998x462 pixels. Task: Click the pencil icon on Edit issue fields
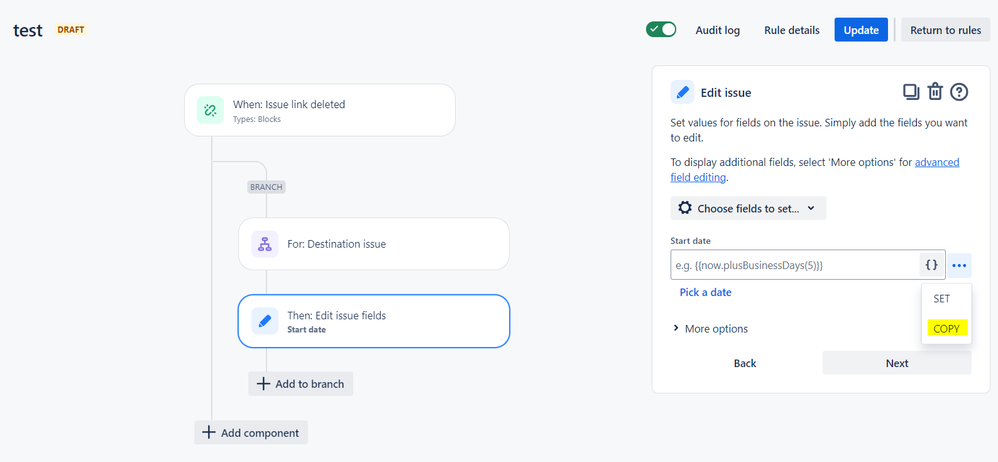coord(265,321)
